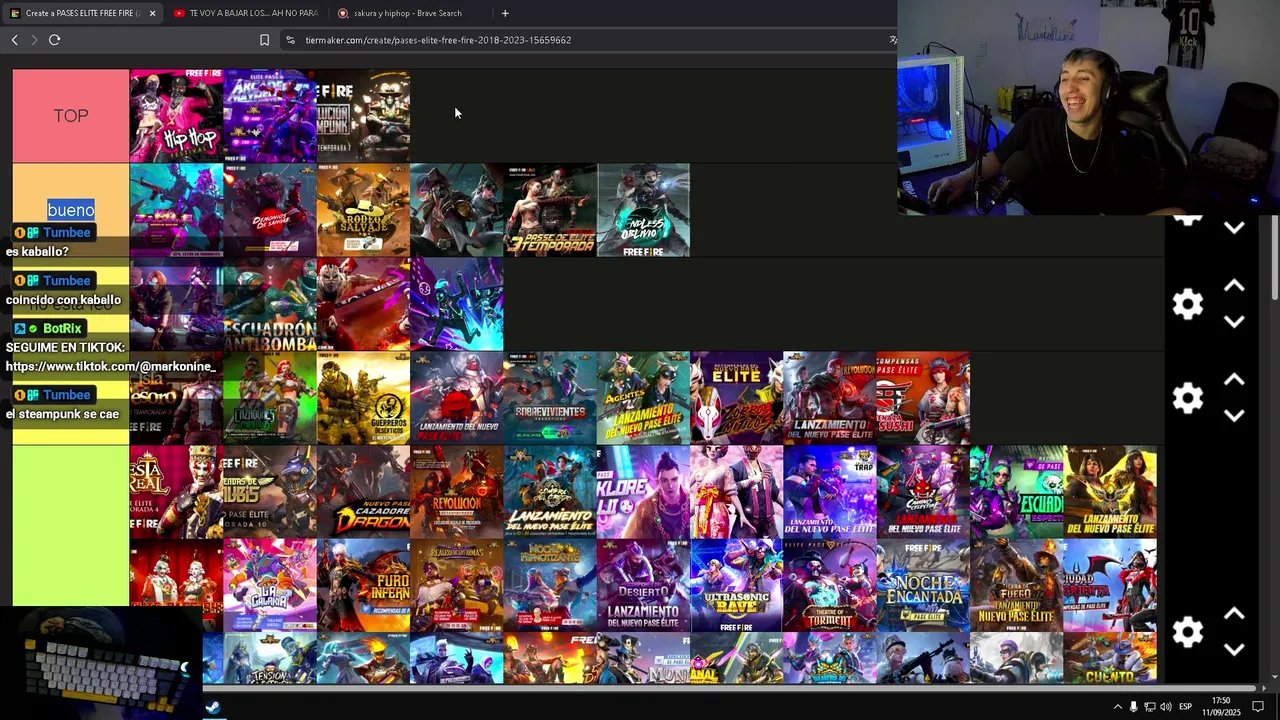This screenshot has height=720, width=1280.
Task: Open settings gear for the Guerreros Desérticos row
Action: pos(1187,398)
